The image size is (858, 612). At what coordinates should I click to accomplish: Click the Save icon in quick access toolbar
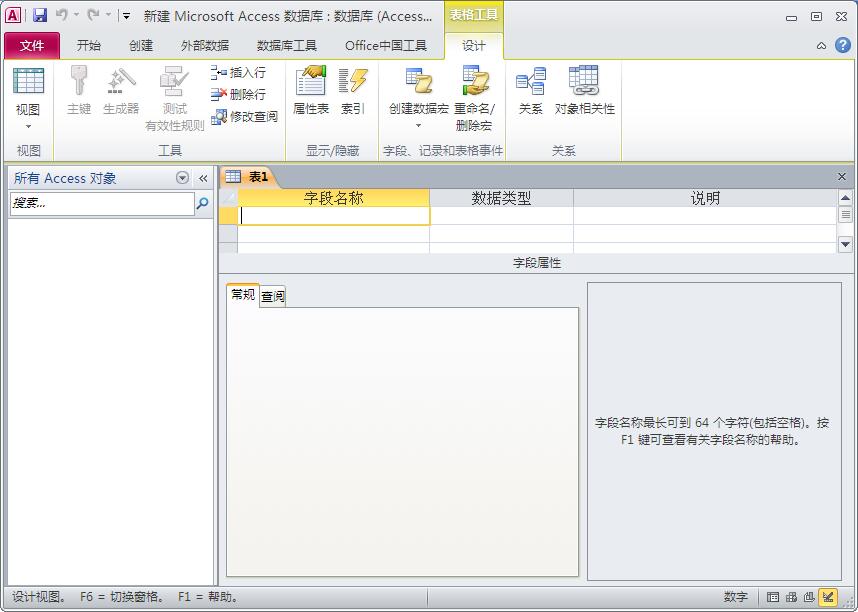[x=40, y=15]
